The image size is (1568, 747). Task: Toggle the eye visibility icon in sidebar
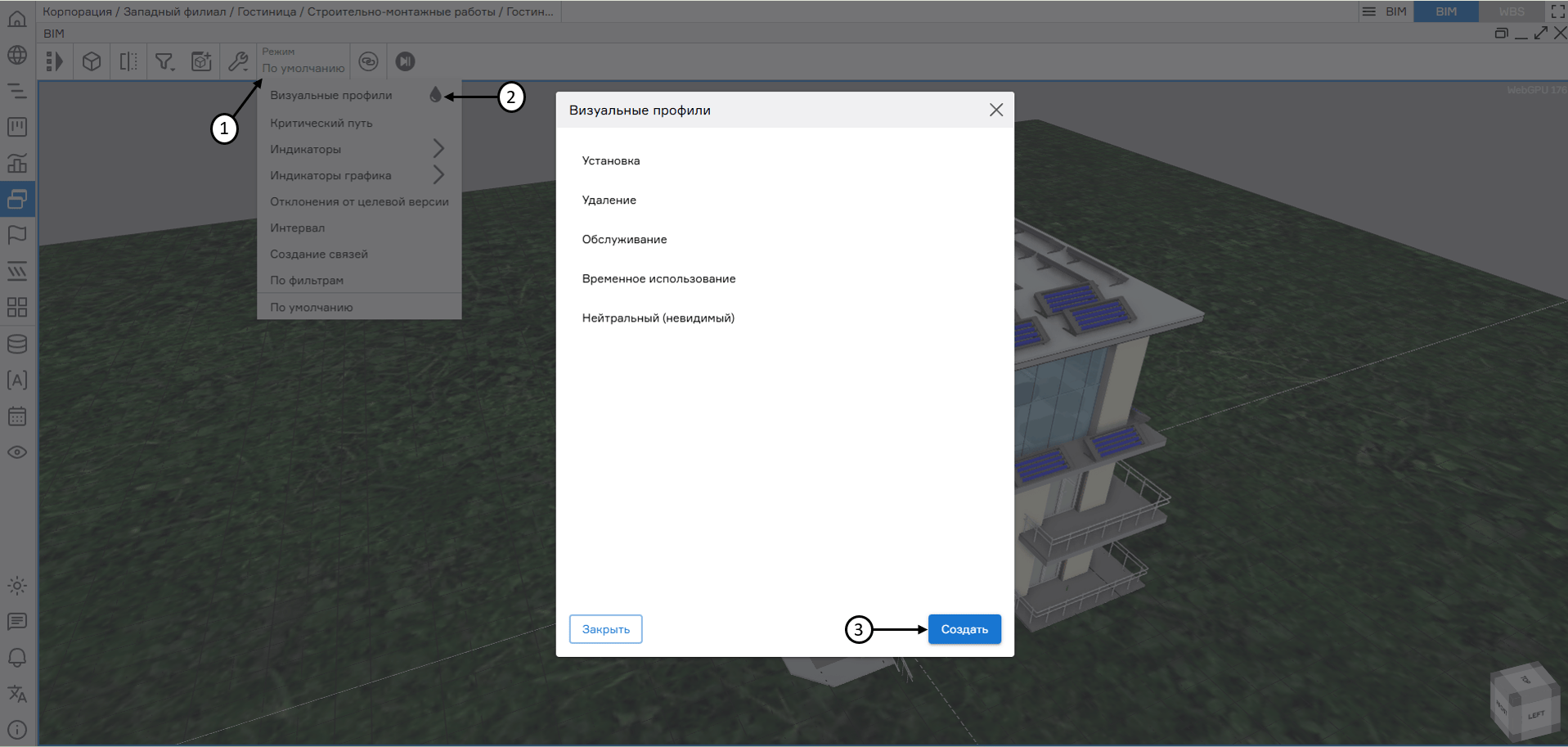pyautogui.click(x=16, y=452)
